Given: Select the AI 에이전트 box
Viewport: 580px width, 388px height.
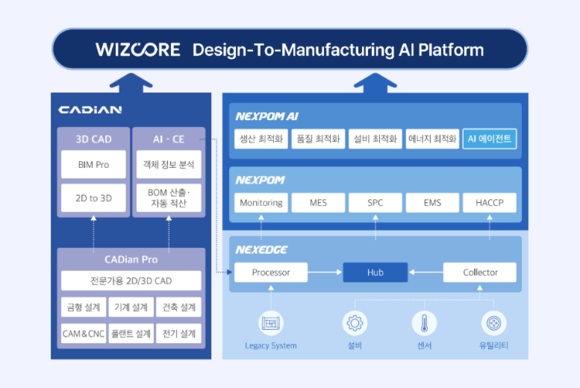Looking at the screenshot, I should tap(489, 139).
